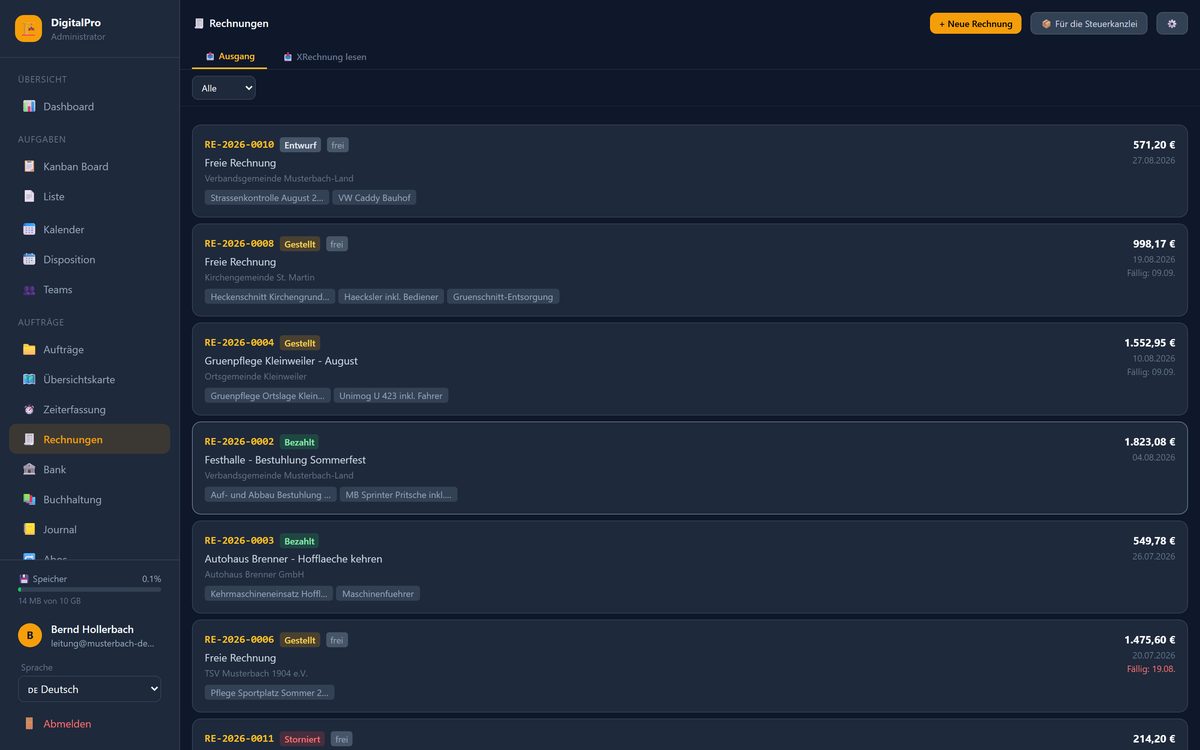The height and width of the screenshot is (750, 1200).
Task: Click the Ausgang tab's icon
Action: tap(210, 57)
